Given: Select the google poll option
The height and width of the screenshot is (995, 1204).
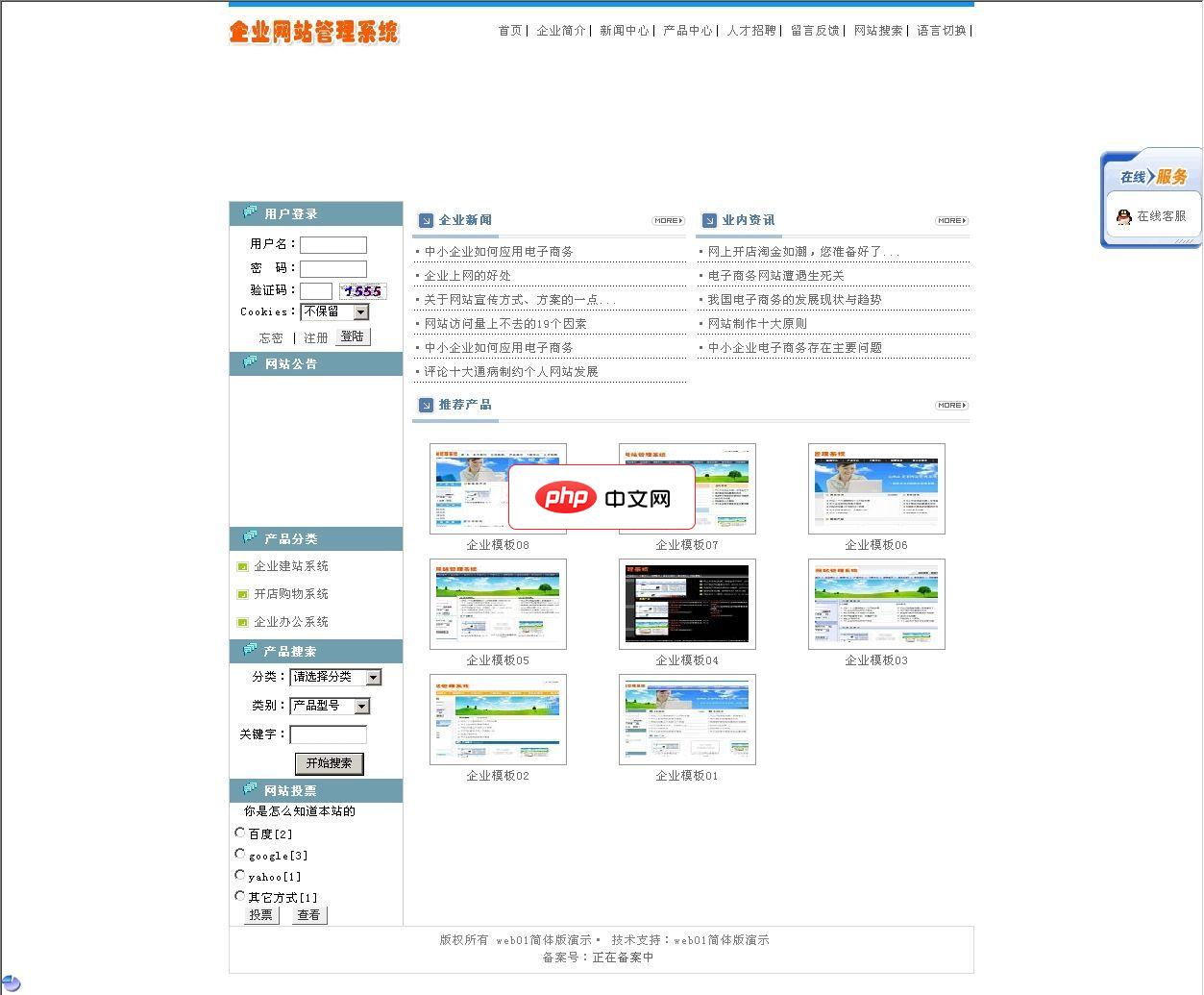Looking at the screenshot, I should click(239, 854).
